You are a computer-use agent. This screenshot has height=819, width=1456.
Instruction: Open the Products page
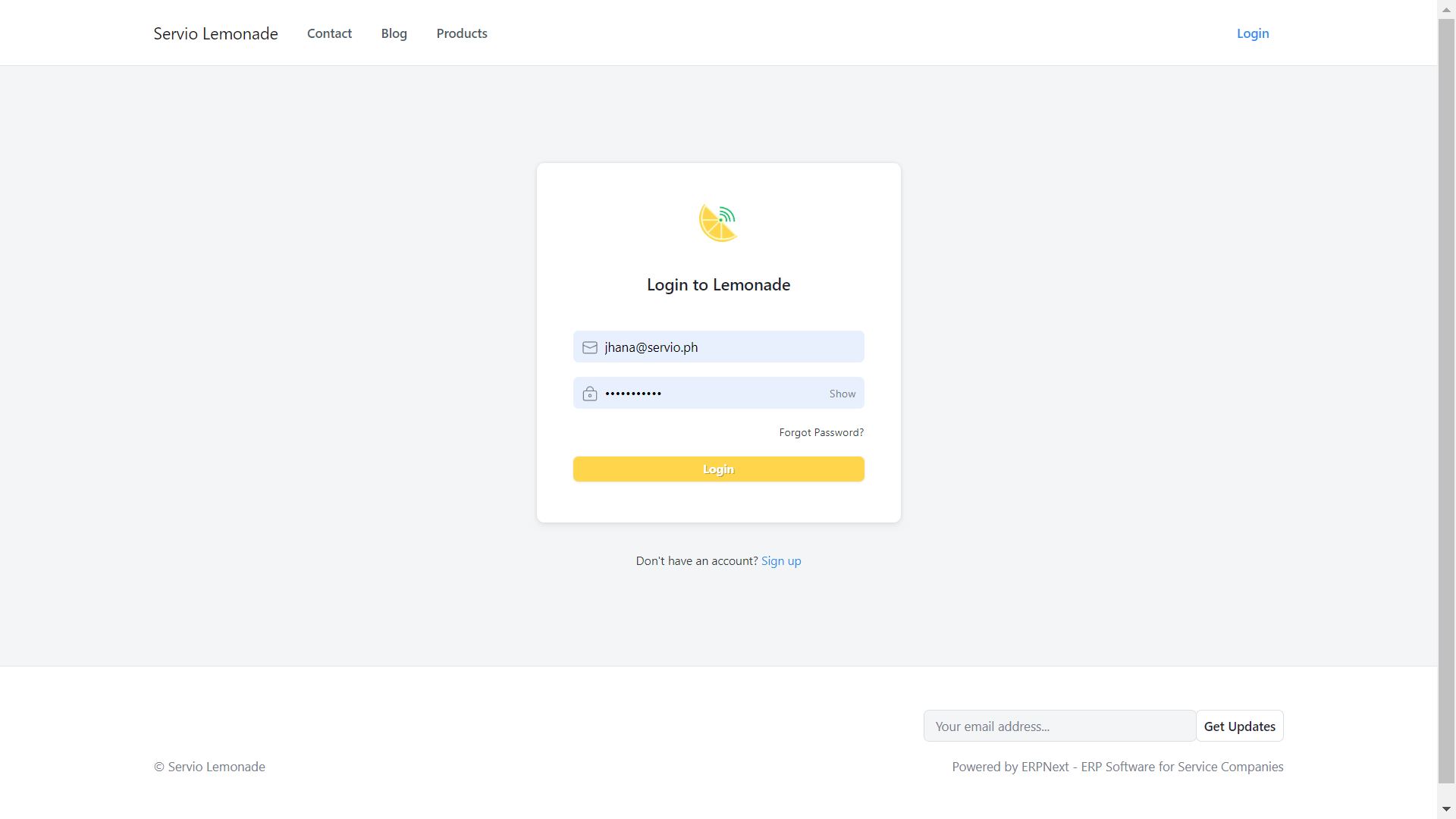(462, 33)
